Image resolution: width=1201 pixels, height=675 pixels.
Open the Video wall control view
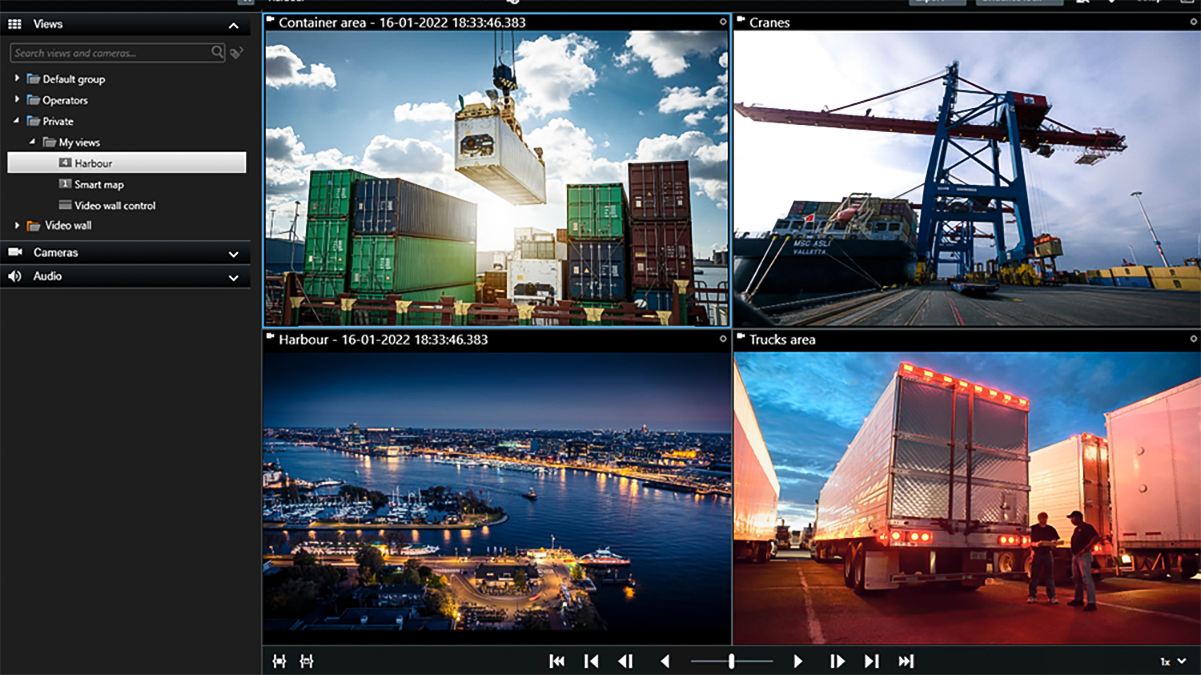point(115,205)
